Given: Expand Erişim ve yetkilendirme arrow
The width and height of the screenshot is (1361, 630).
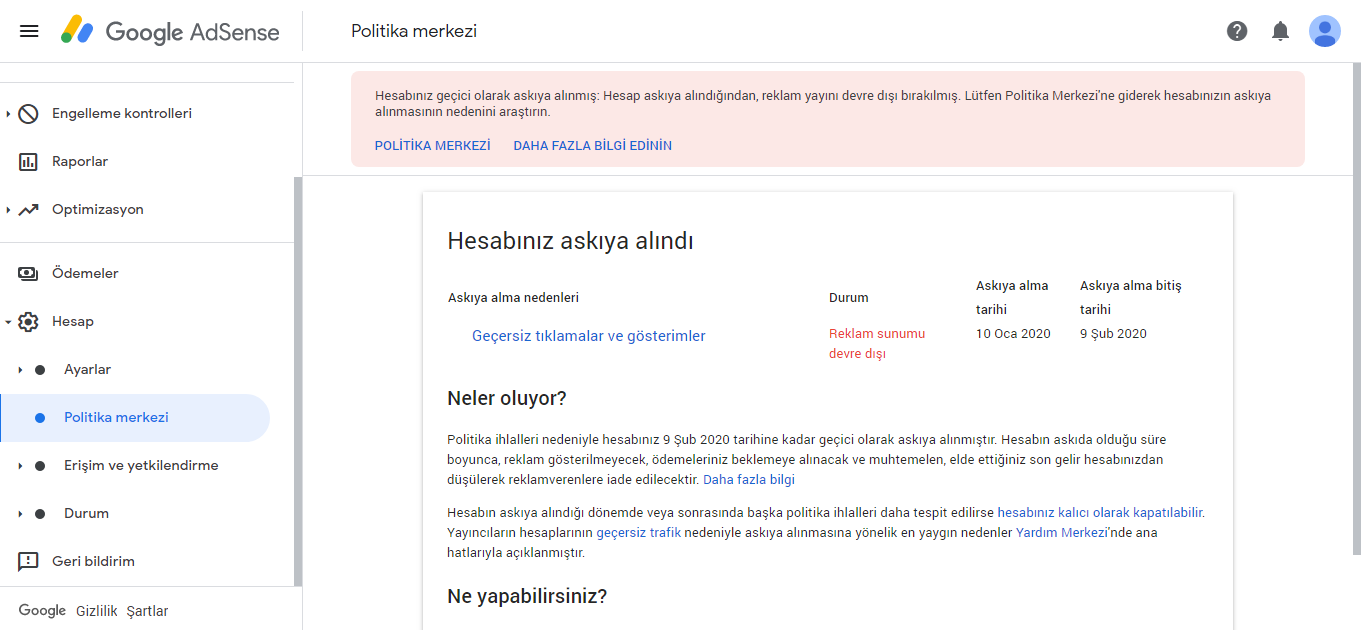Looking at the screenshot, I should (x=20, y=465).
